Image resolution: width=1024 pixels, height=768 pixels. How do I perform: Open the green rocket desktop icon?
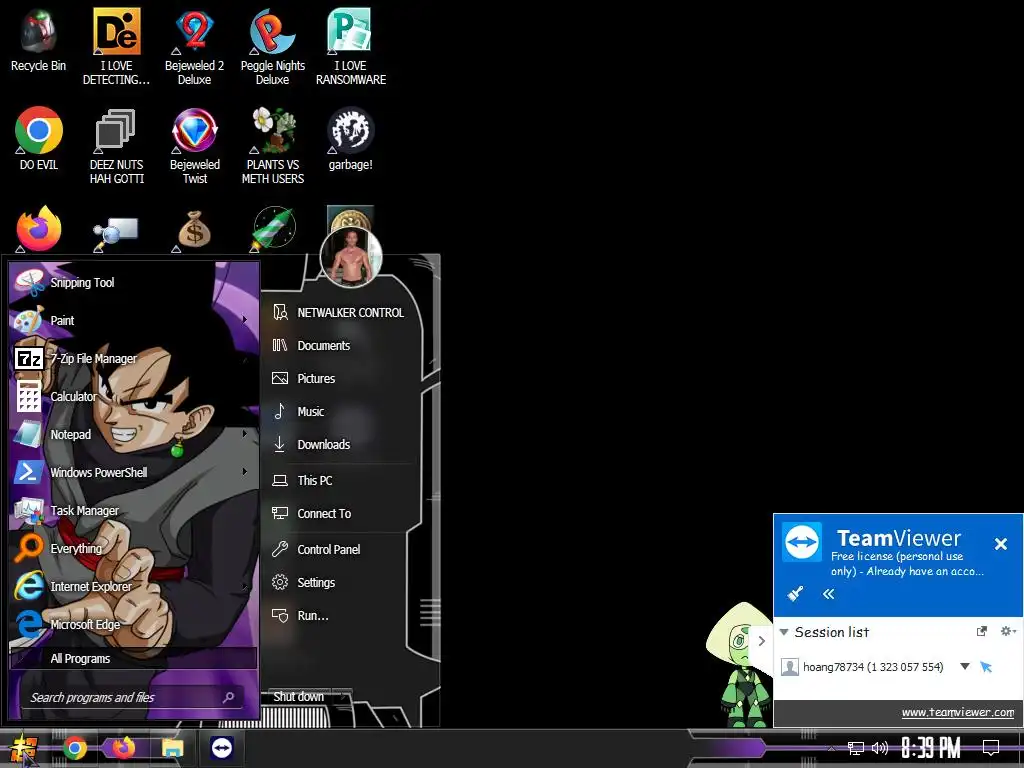coord(274,229)
